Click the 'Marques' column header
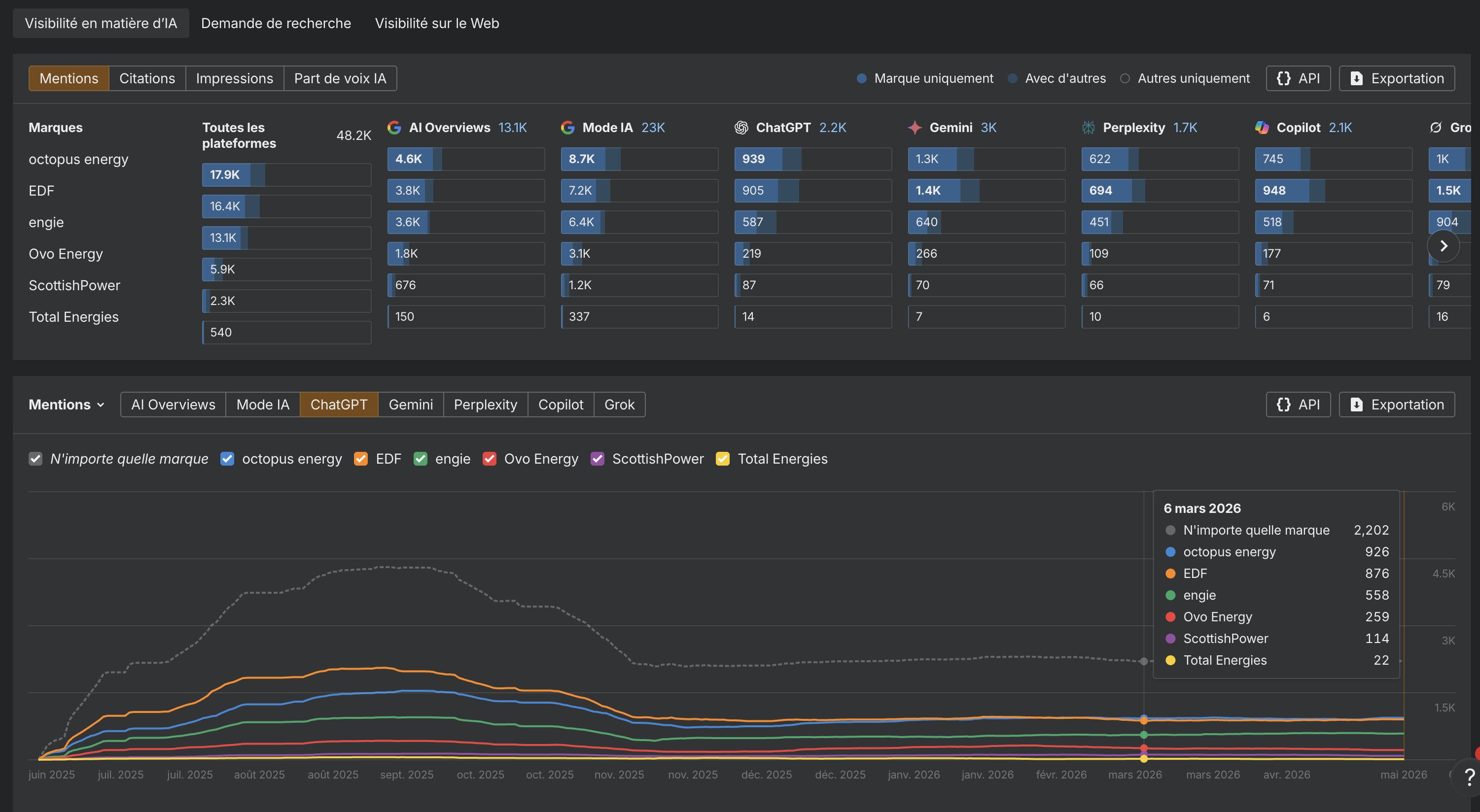The height and width of the screenshot is (812, 1480). [x=56, y=128]
